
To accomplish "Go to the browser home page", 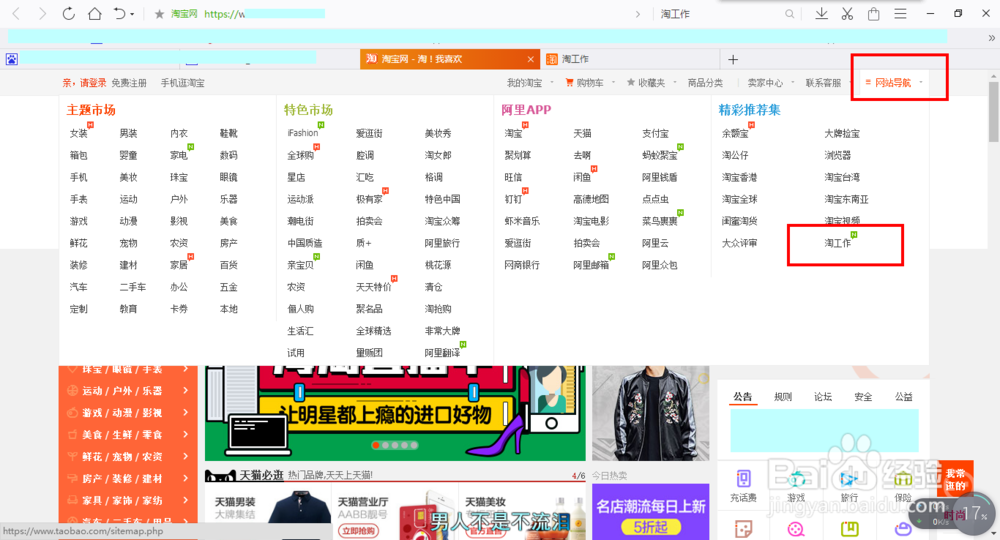I will pos(94,13).
